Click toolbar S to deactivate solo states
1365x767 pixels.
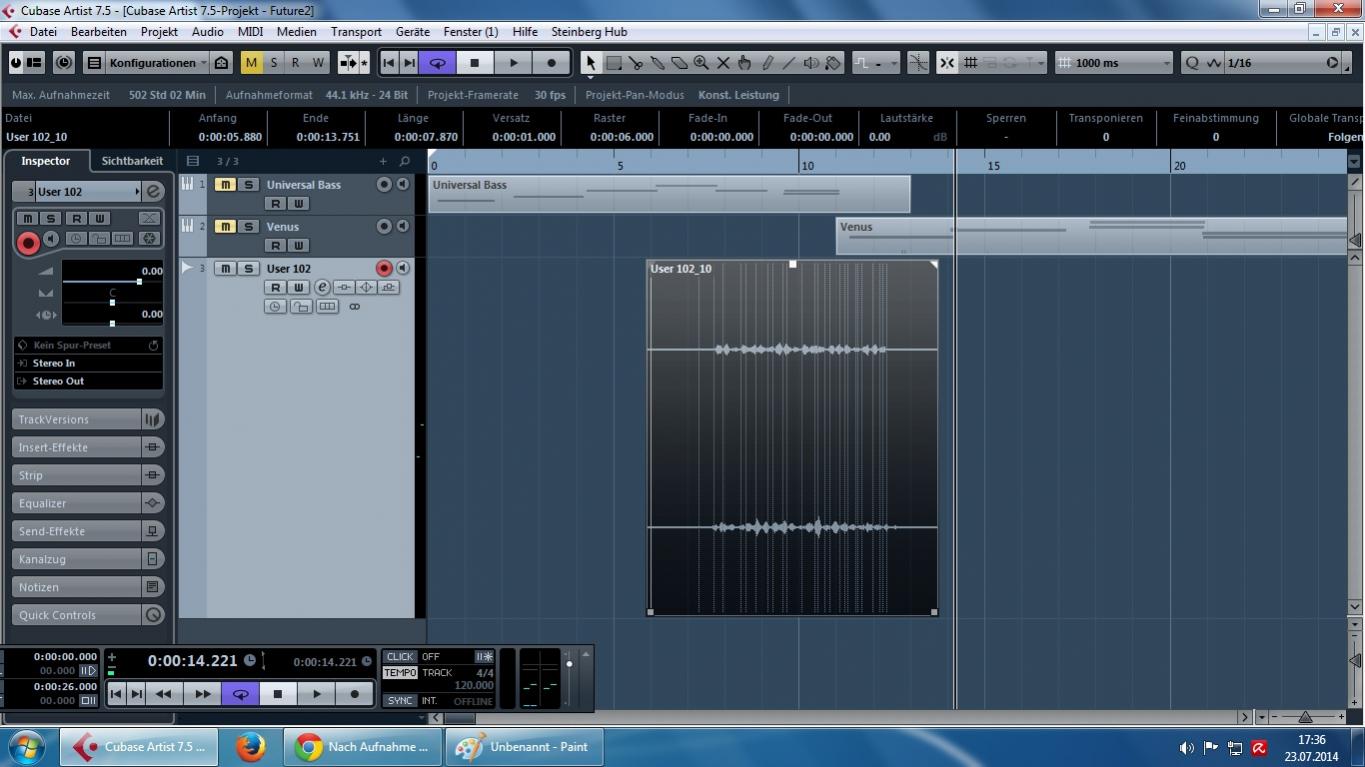coord(273,63)
